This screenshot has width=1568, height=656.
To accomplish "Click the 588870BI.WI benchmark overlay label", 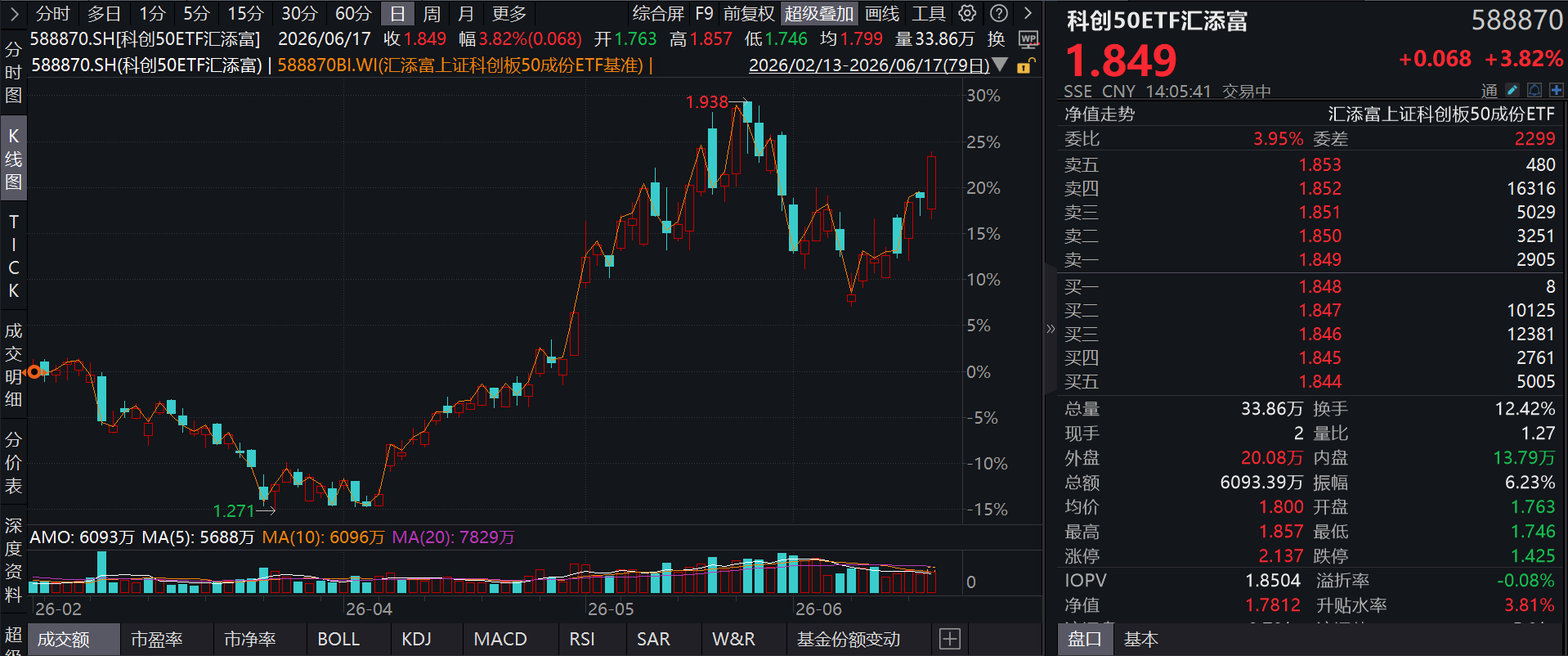I will (x=460, y=65).
